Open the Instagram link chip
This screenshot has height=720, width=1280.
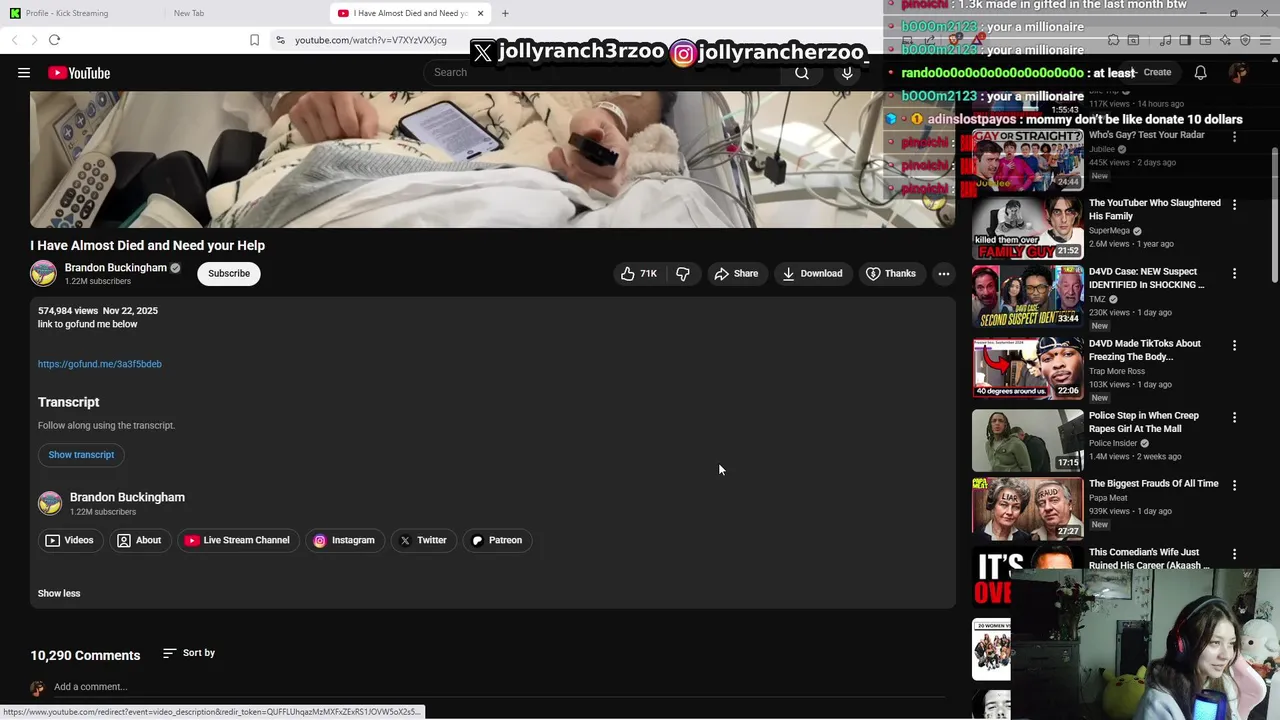(344, 540)
